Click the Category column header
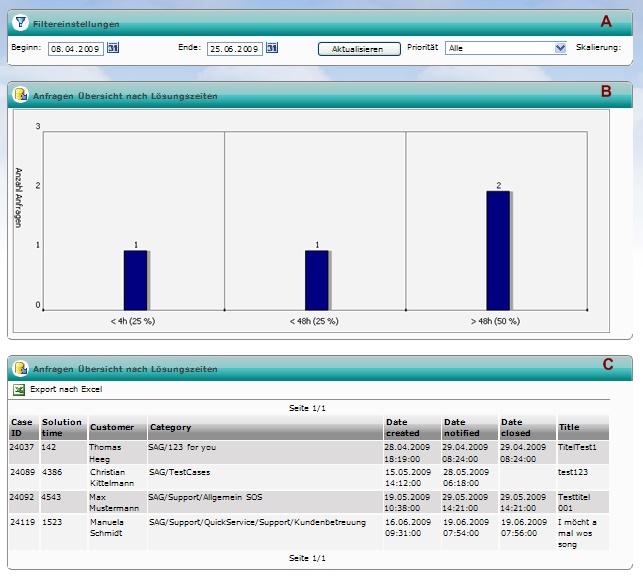643x579 pixels. (x=171, y=428)
